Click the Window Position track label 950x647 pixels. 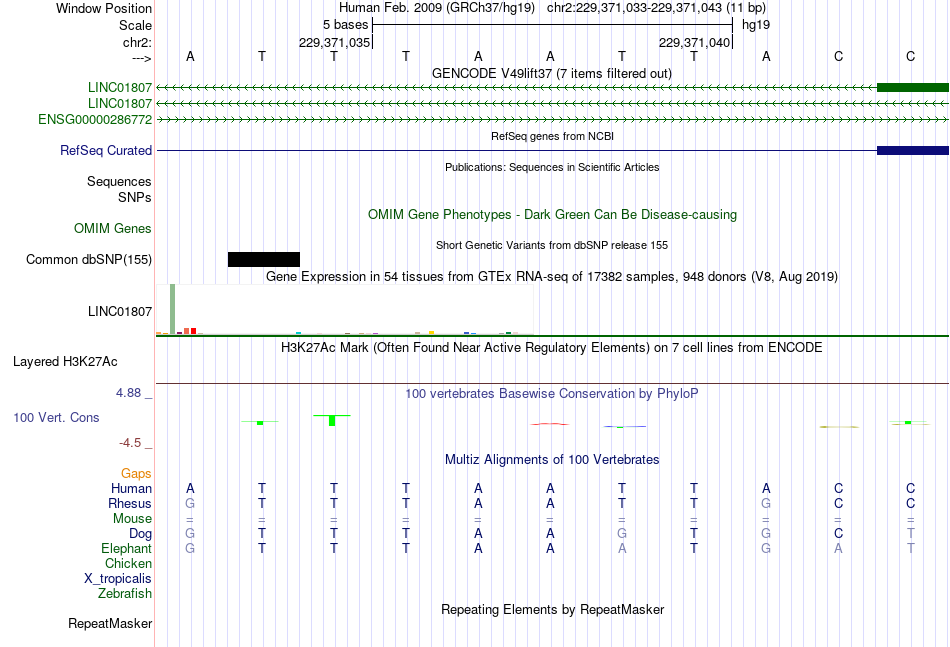click(x=104, y=8)
